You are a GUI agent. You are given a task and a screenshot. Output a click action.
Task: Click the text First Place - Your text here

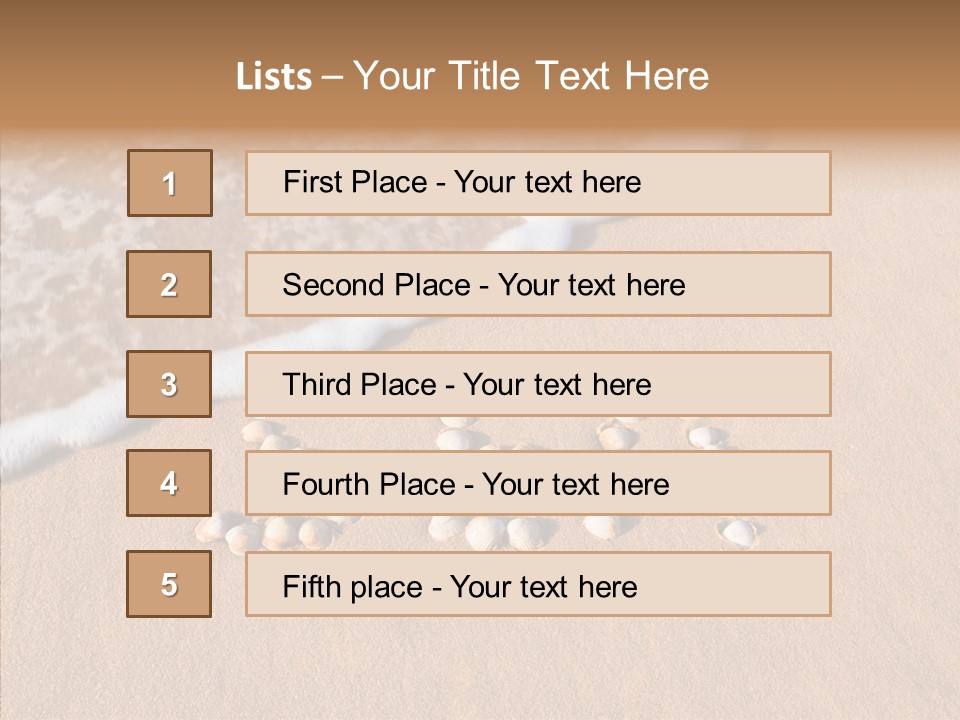pyautogui.click(x=462, y=182)
